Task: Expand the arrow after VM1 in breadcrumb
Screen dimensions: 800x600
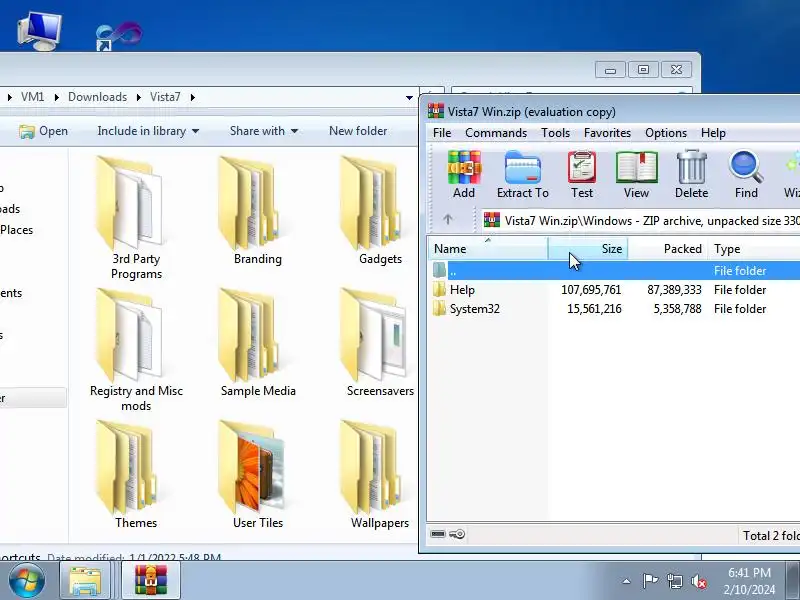Action: 56,97
